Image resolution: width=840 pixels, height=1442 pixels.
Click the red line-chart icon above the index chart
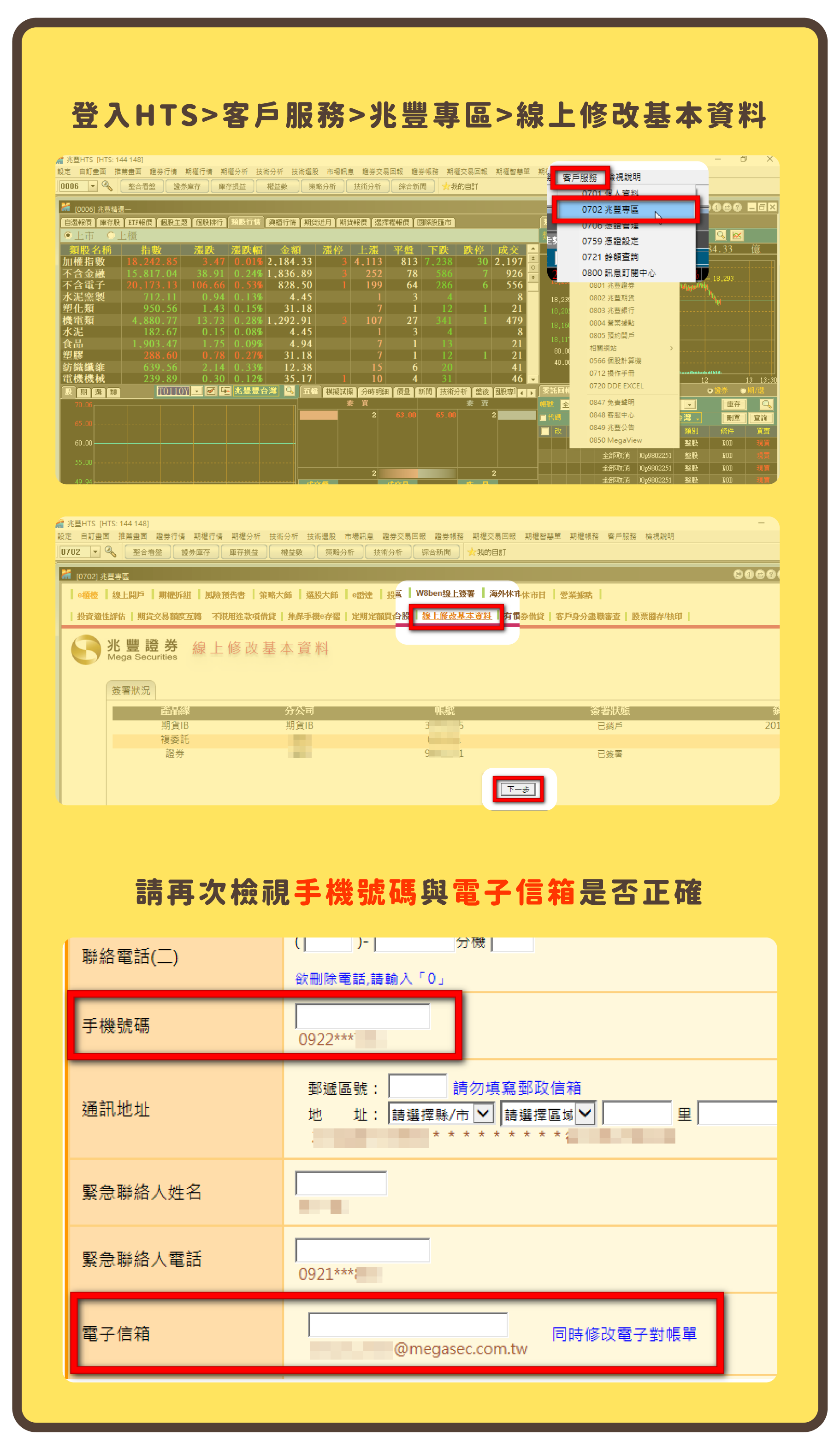click(x=737, y=235)
